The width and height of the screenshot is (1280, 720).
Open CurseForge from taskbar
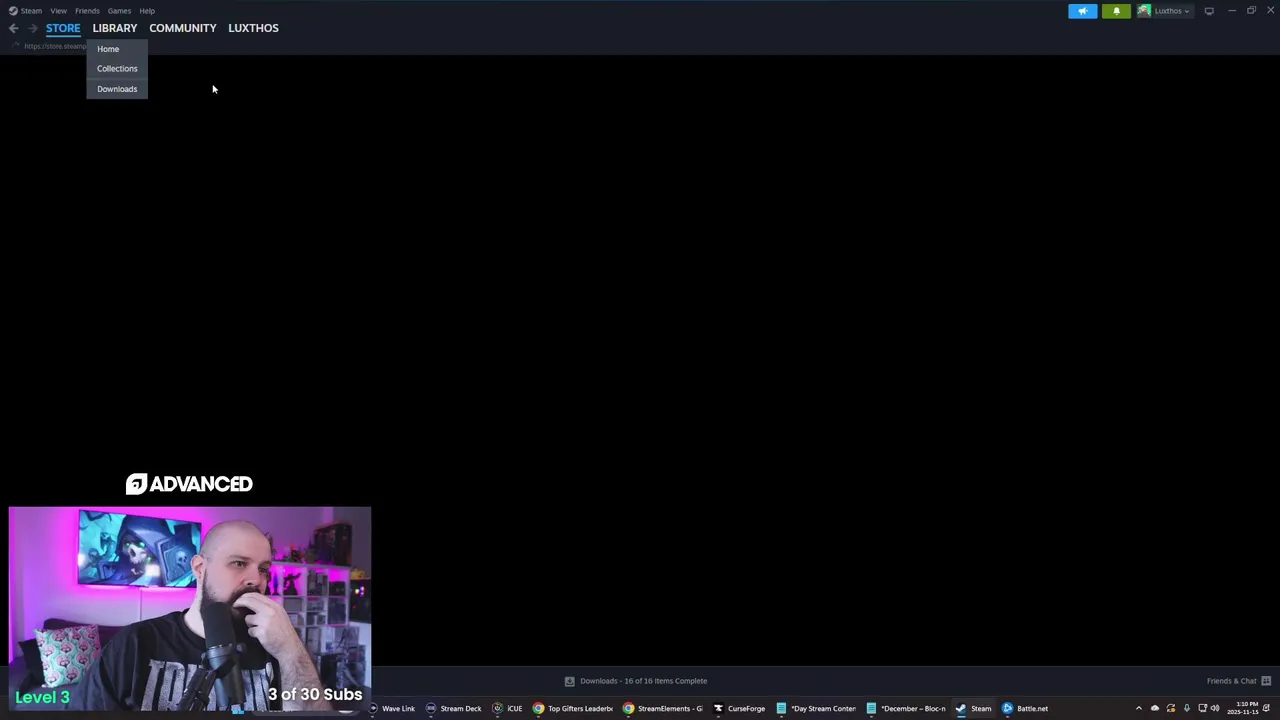(739, 709)
